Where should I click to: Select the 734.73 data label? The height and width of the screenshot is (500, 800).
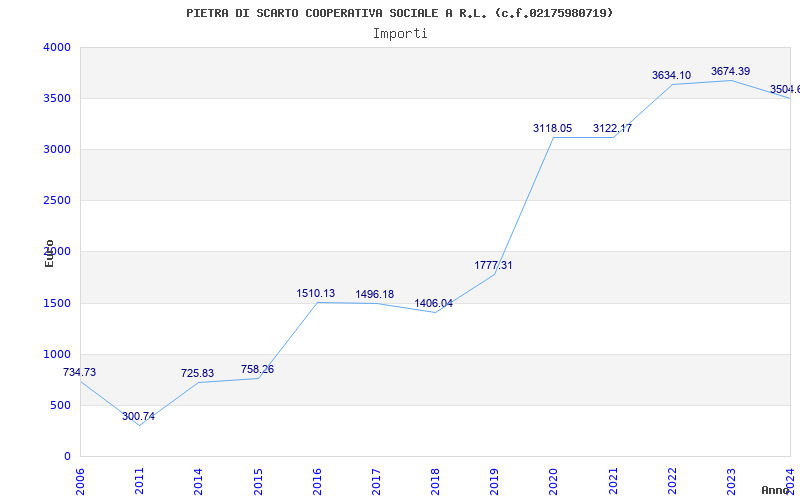(80, 372)
